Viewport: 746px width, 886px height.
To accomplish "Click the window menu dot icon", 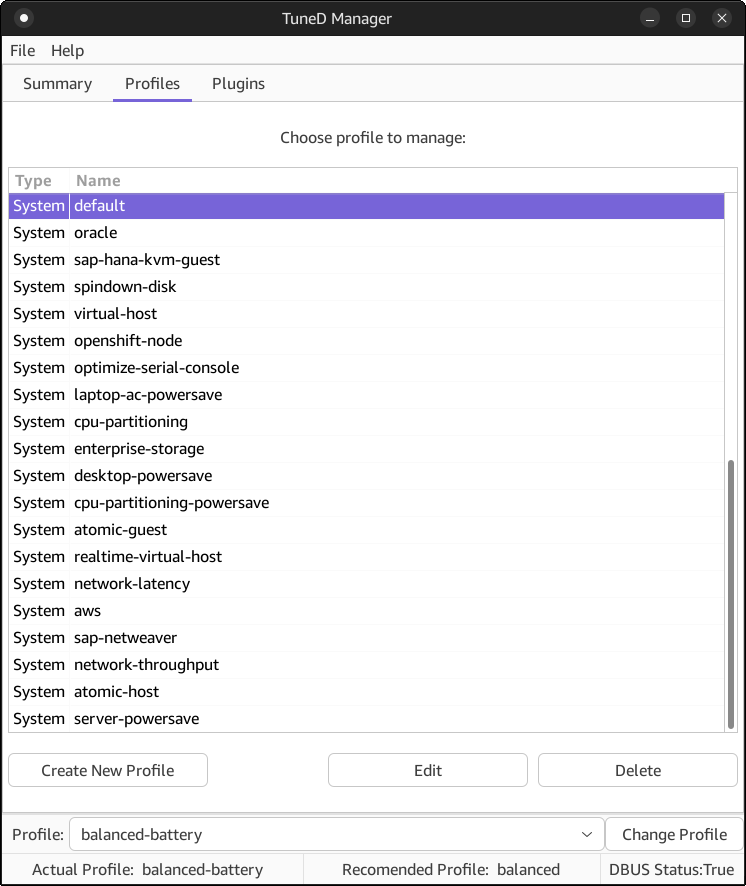I will [x=24, y=18].
